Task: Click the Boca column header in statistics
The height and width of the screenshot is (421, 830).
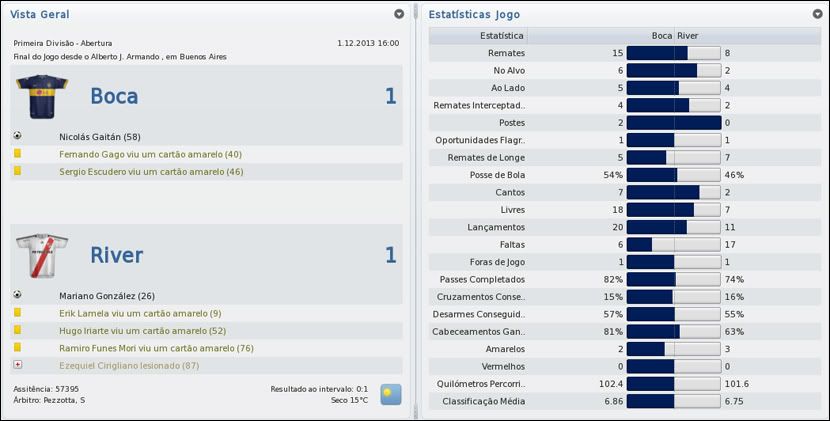Action: (661, 36)
